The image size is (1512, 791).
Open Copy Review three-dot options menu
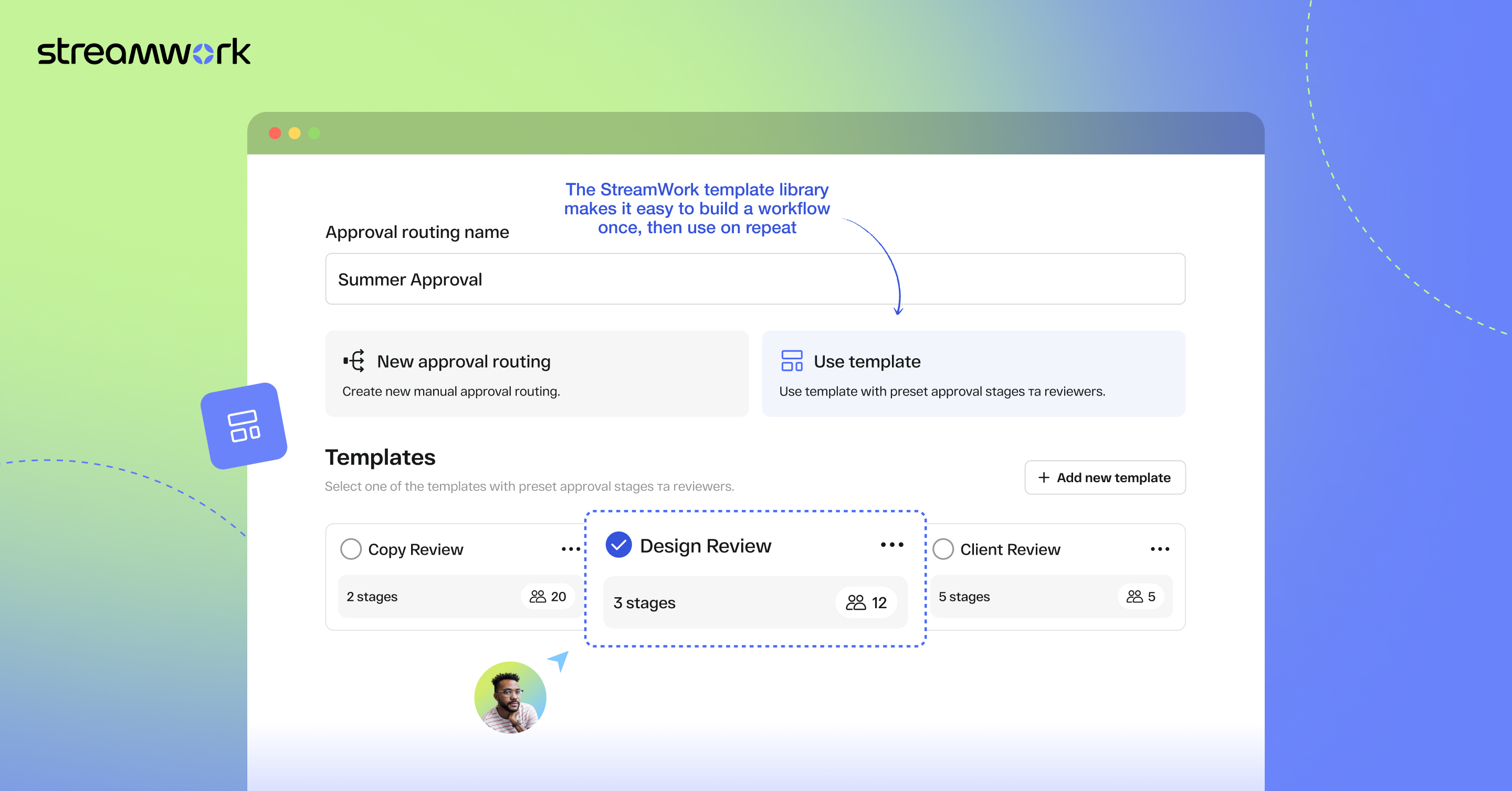pos(570,549)
